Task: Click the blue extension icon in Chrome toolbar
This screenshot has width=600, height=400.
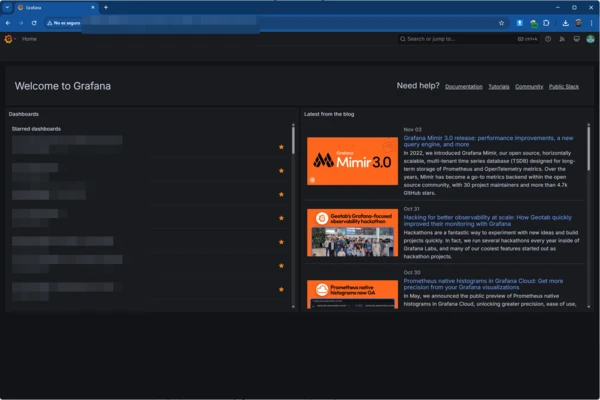Action: coord(519,23)
